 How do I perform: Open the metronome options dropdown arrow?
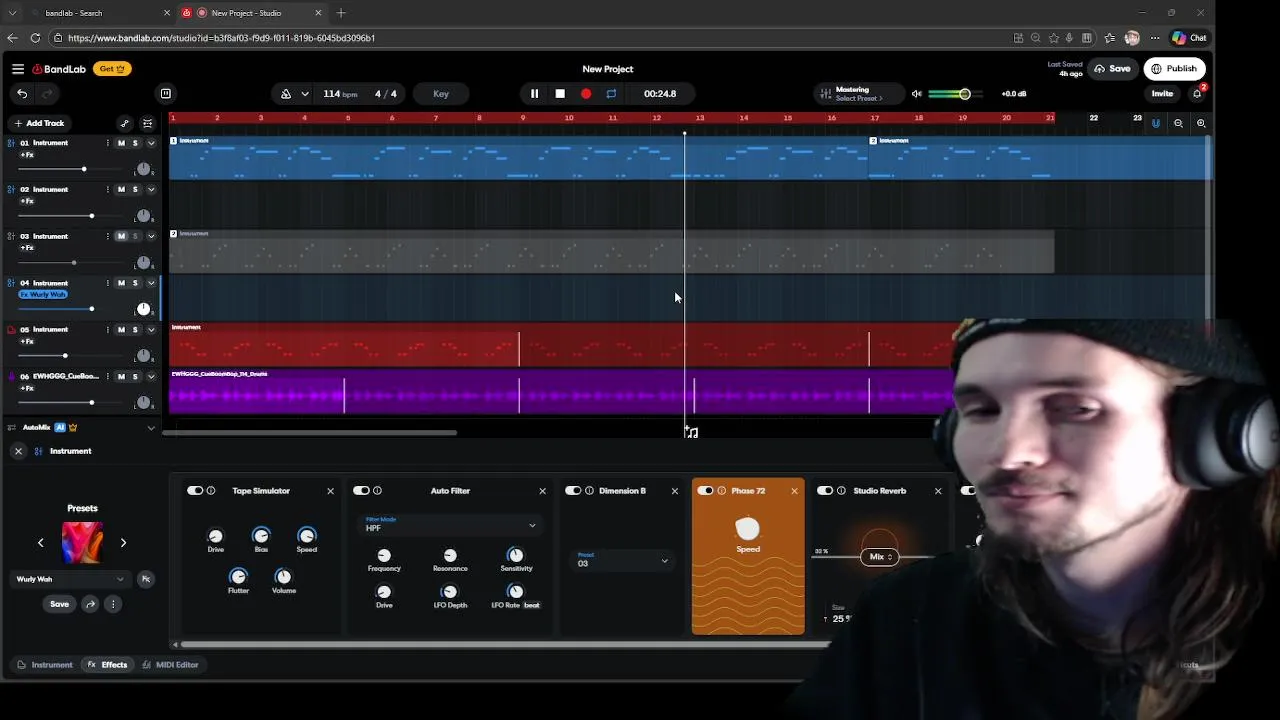[304, 94]
